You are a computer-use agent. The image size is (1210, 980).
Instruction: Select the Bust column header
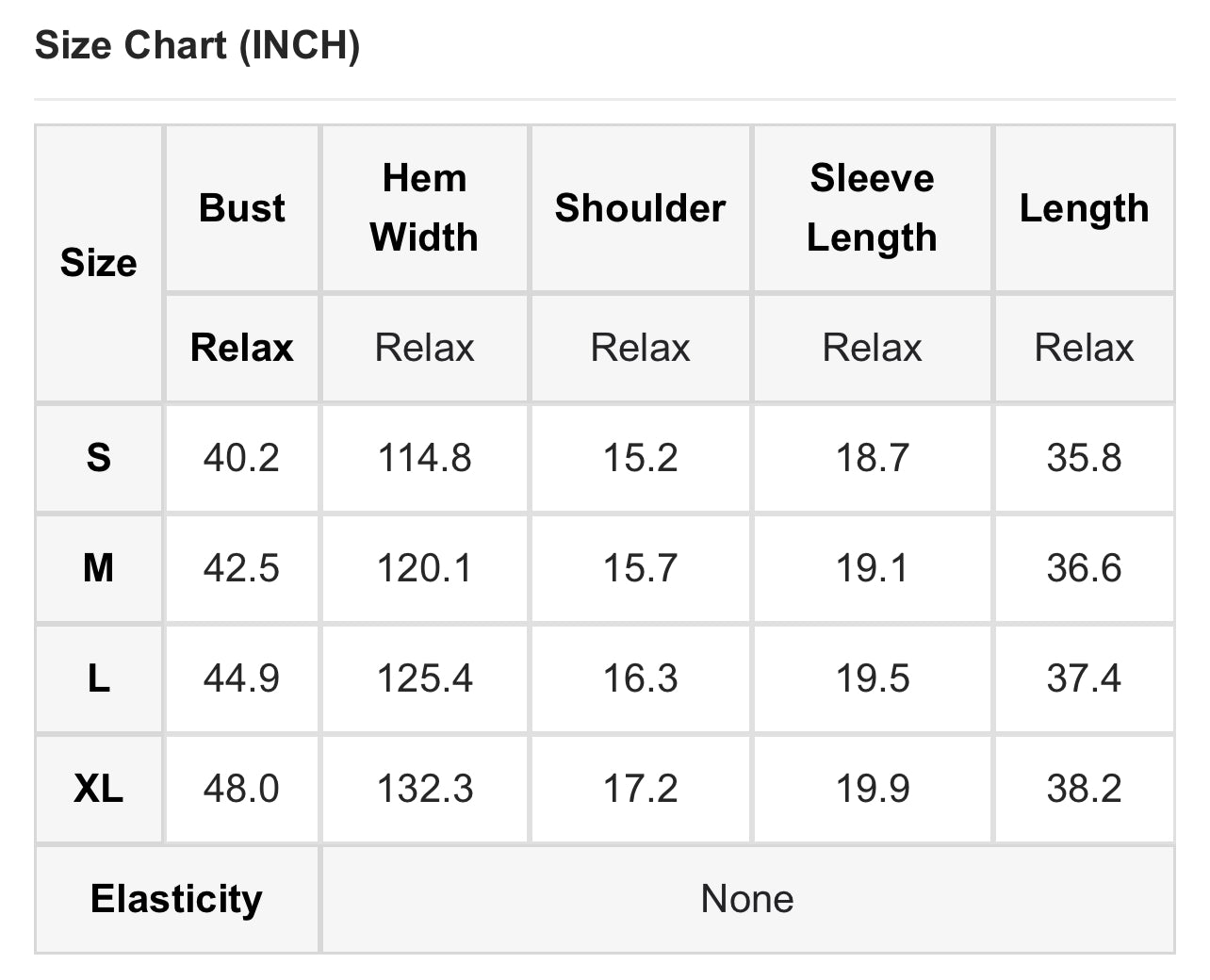pos(241,208)
